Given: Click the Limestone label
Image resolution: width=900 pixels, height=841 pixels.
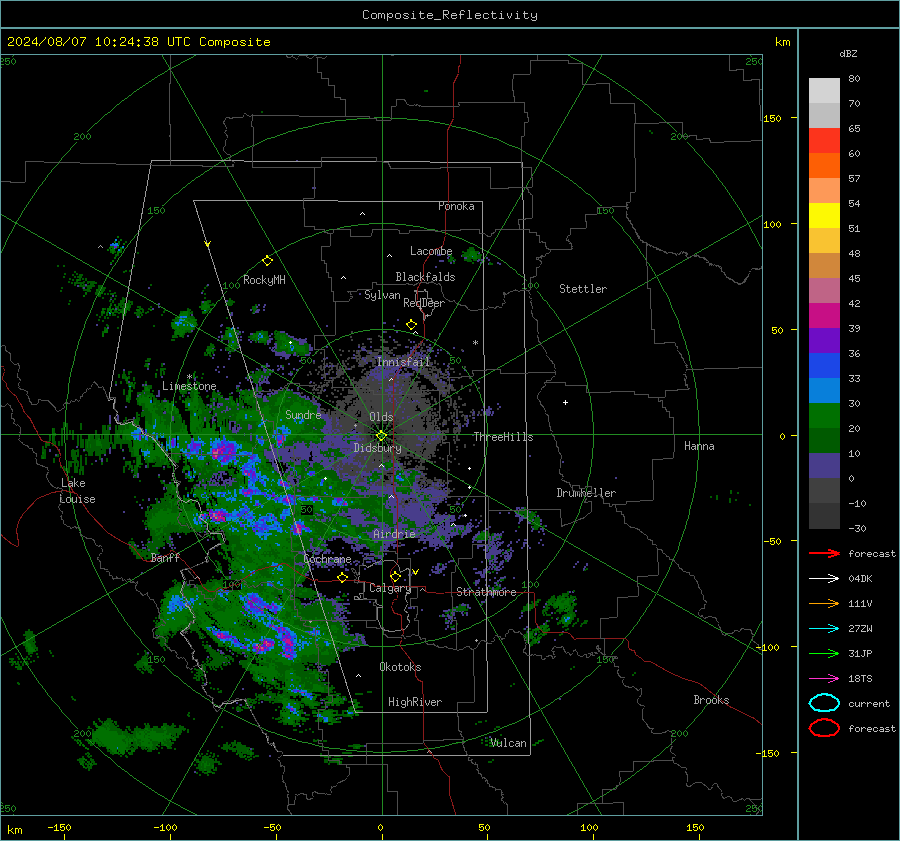Looking at the screenshot, I should tap(189, 386).
